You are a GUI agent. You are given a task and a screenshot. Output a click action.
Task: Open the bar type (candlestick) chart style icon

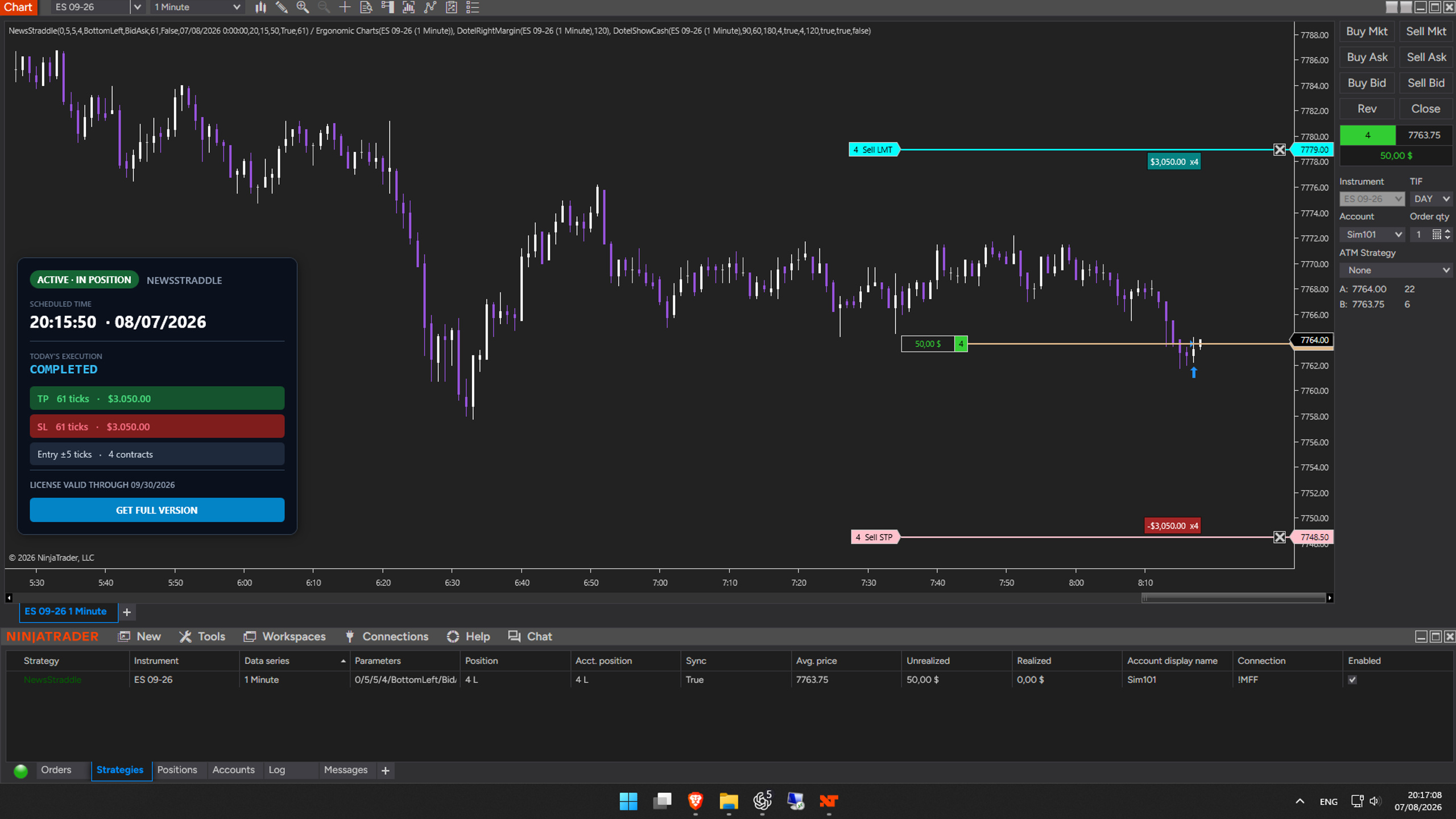coord(260,7)
